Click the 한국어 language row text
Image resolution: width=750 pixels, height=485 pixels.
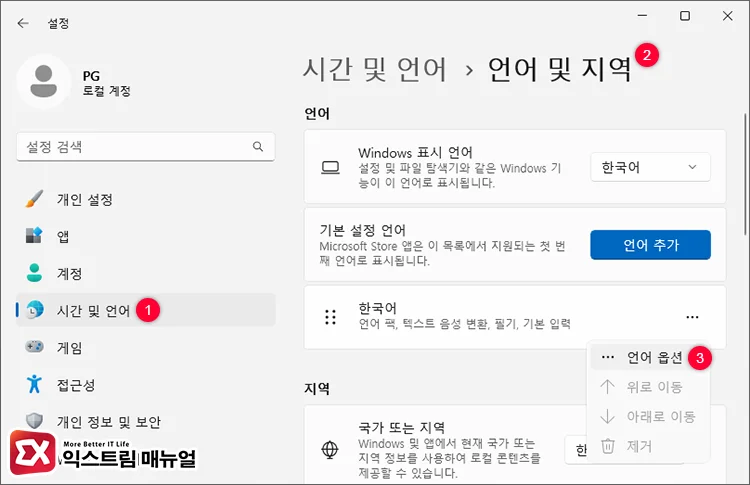tap(378, 308)
